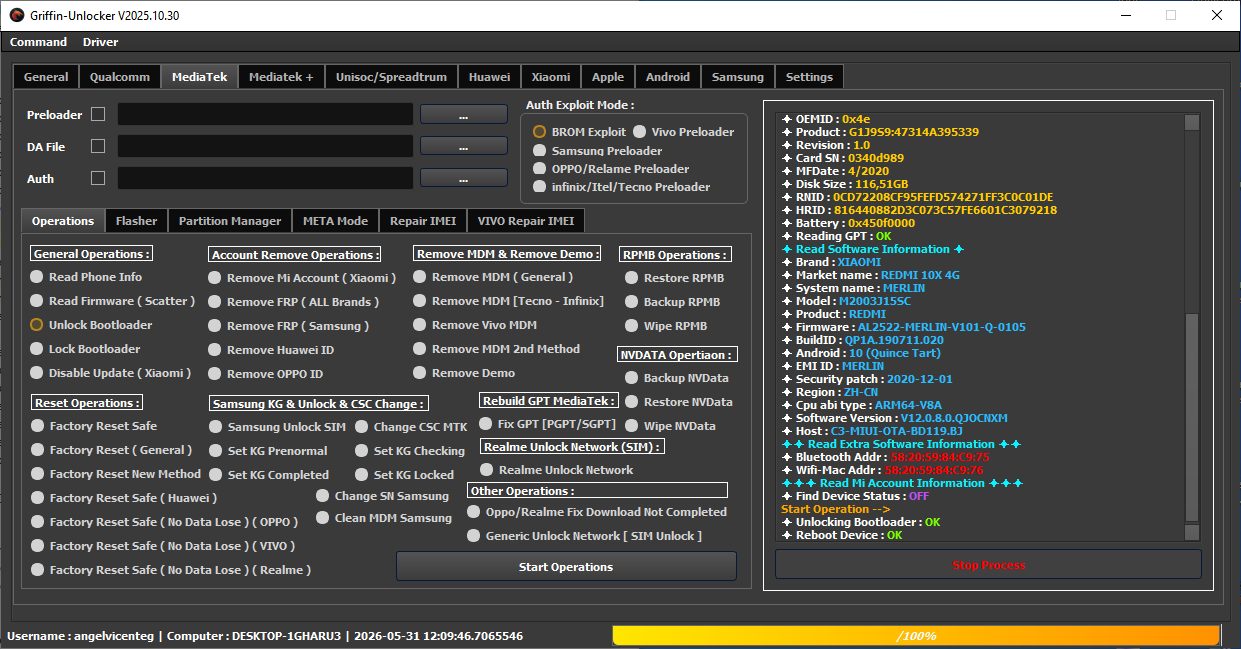
Task: Select Realme Unlock Network option
Action: (x=557, y=470)
